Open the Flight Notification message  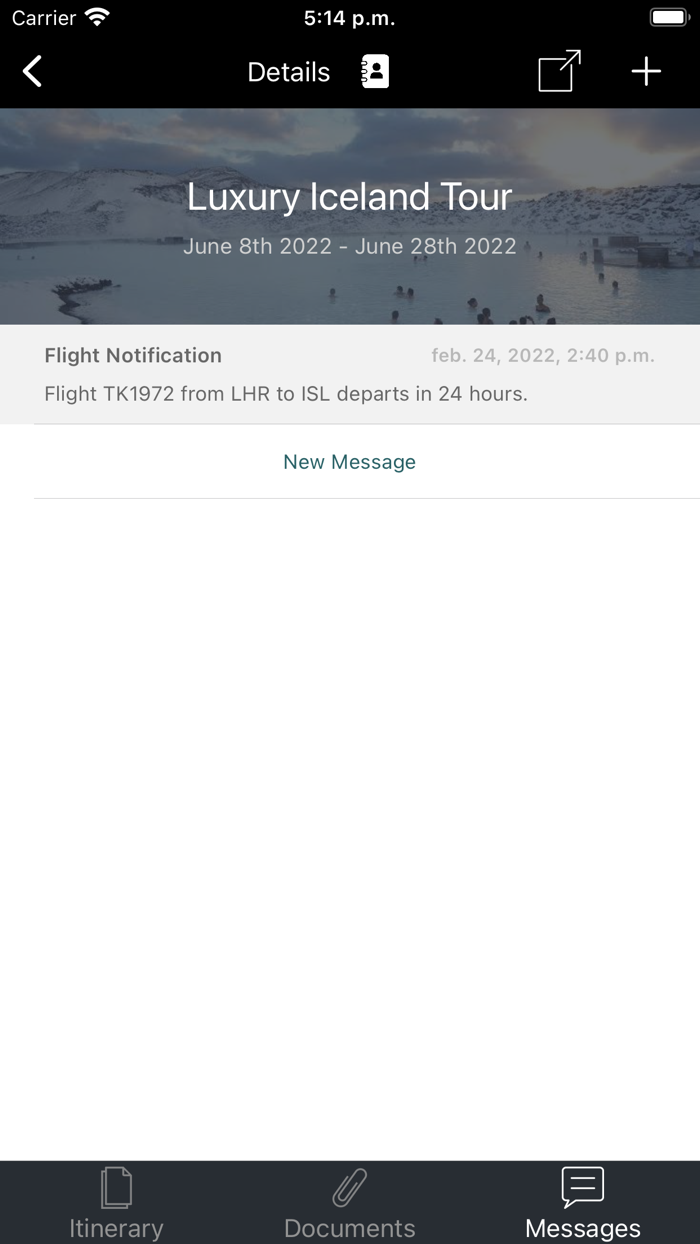(349, 374)
